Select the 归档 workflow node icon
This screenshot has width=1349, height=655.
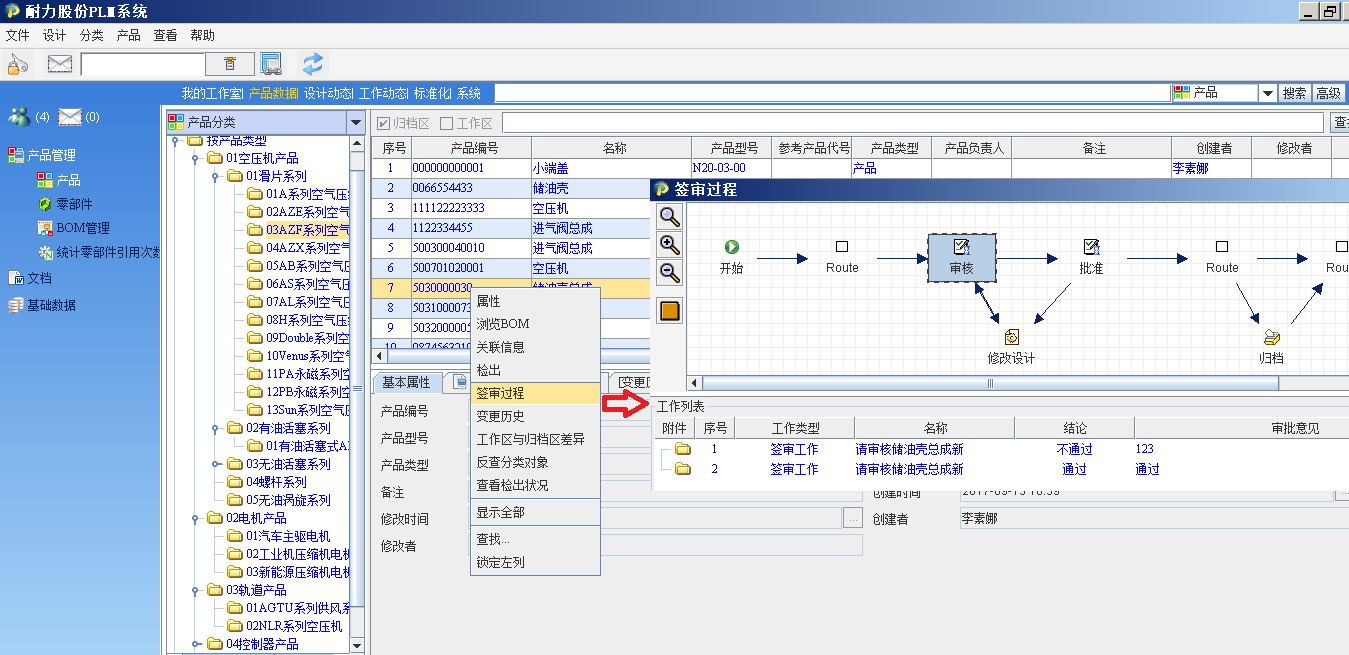[1271, 338]
